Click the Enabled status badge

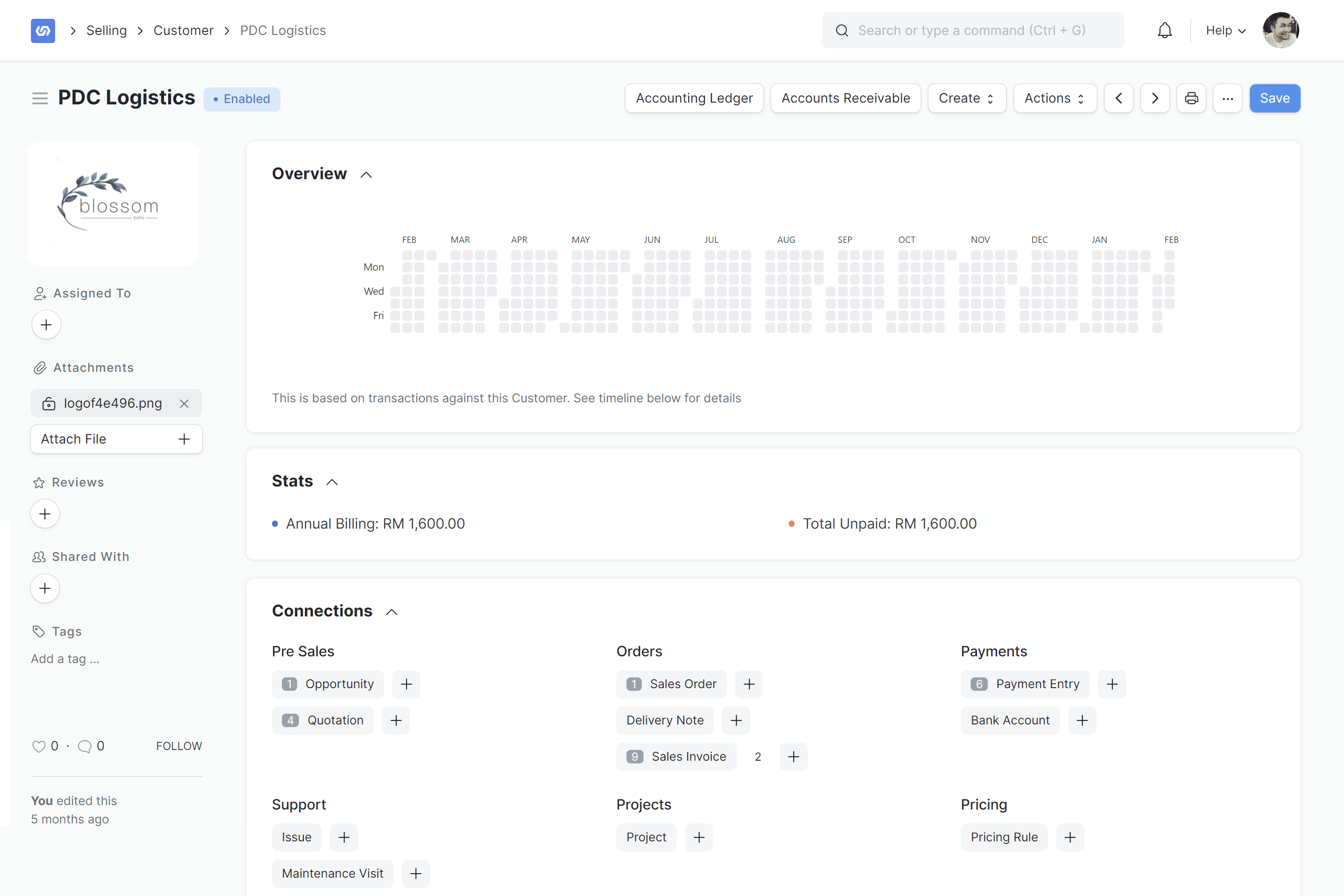[x=242, y=99]
